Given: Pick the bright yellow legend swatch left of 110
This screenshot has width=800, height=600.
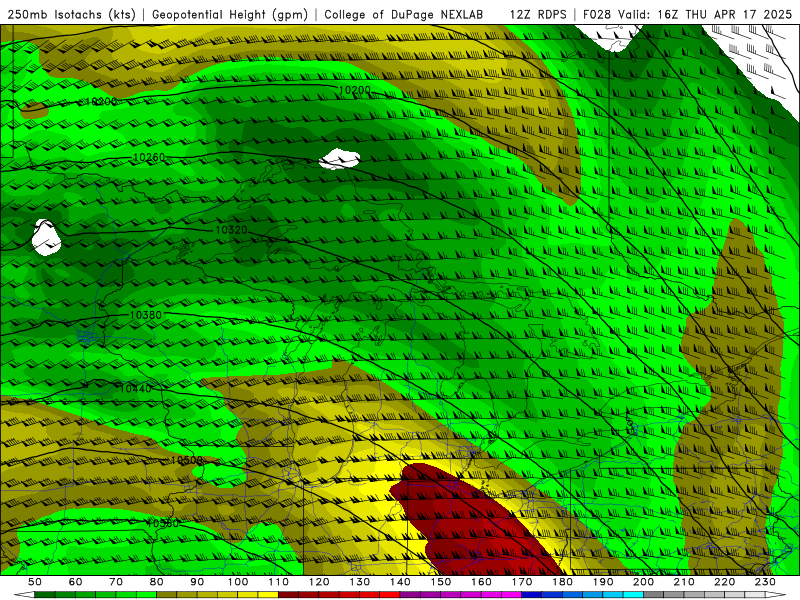Looking at the screenshot, I should pos(268,595).
